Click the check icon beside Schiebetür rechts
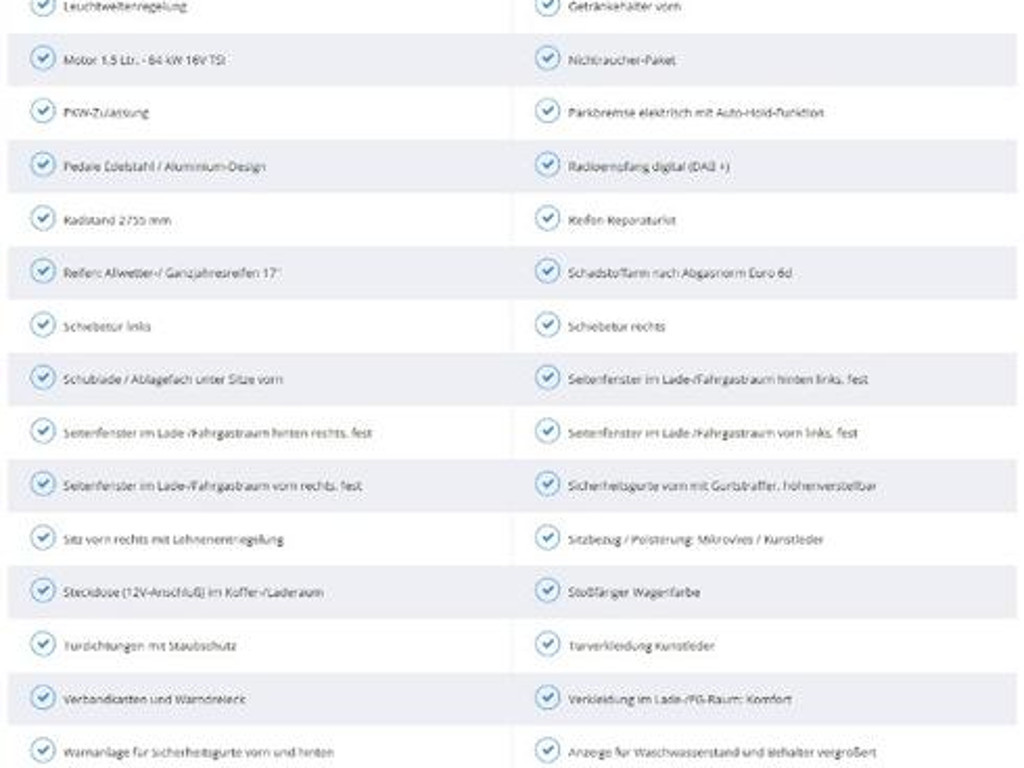1024x768 pixels. point(547,325)
